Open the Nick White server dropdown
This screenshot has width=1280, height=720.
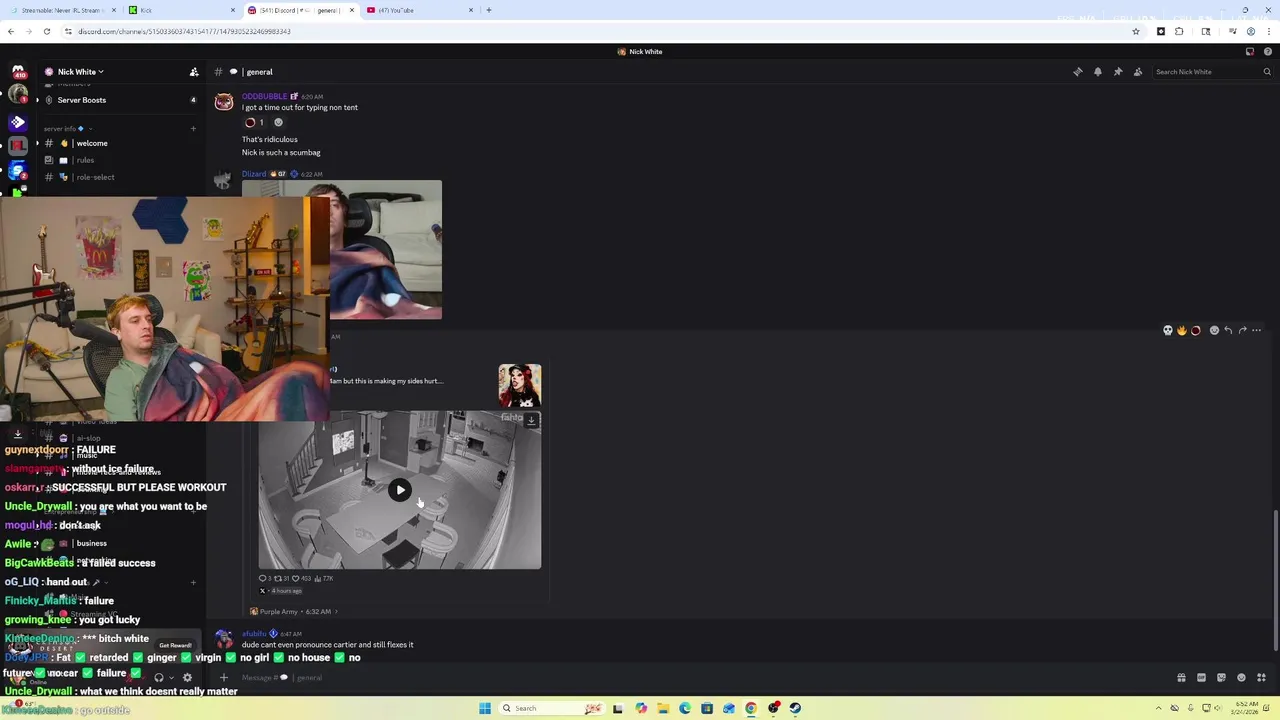click(80, 72)
